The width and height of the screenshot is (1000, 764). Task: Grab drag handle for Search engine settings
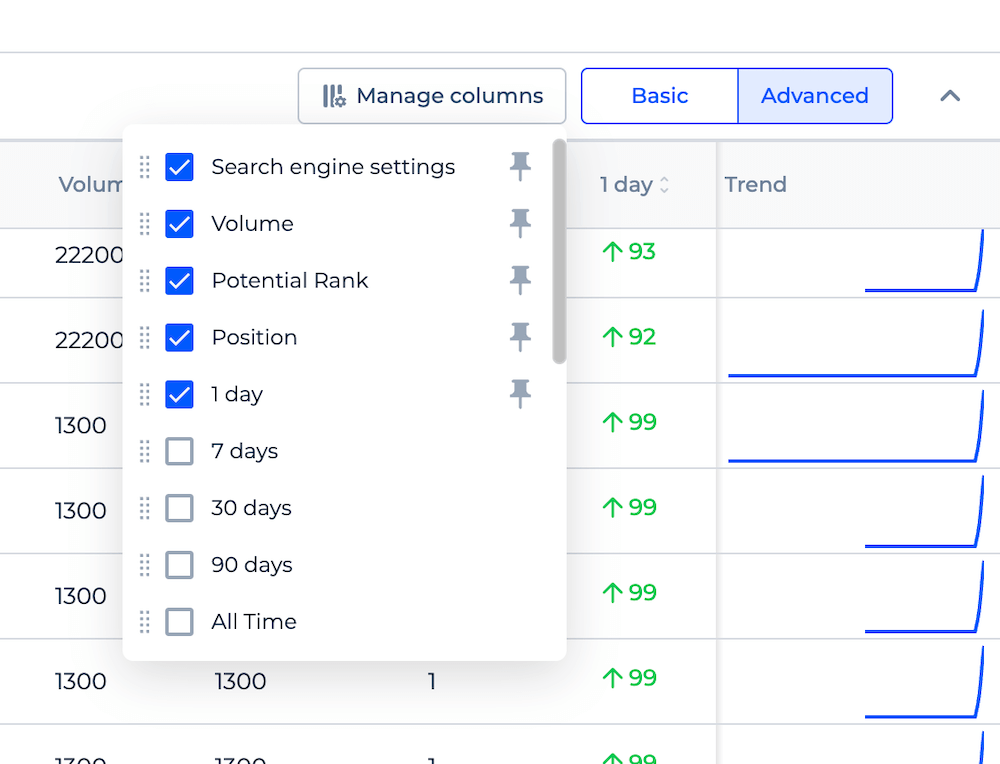coord(145,167)
